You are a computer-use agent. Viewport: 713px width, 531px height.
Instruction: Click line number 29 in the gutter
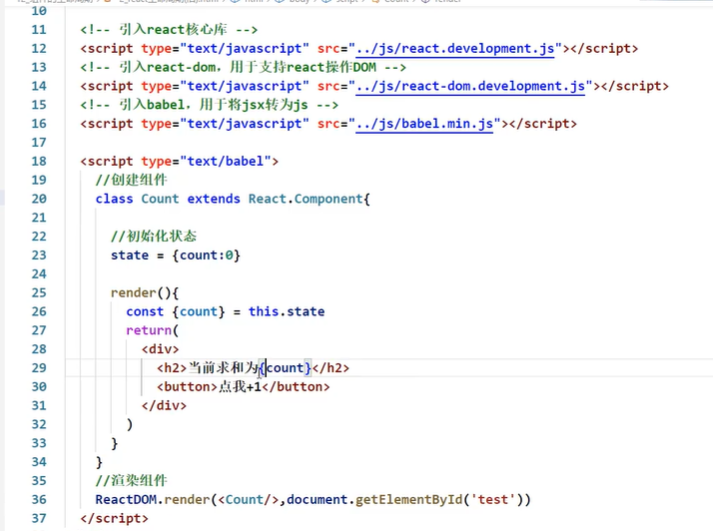coord(39,368)
